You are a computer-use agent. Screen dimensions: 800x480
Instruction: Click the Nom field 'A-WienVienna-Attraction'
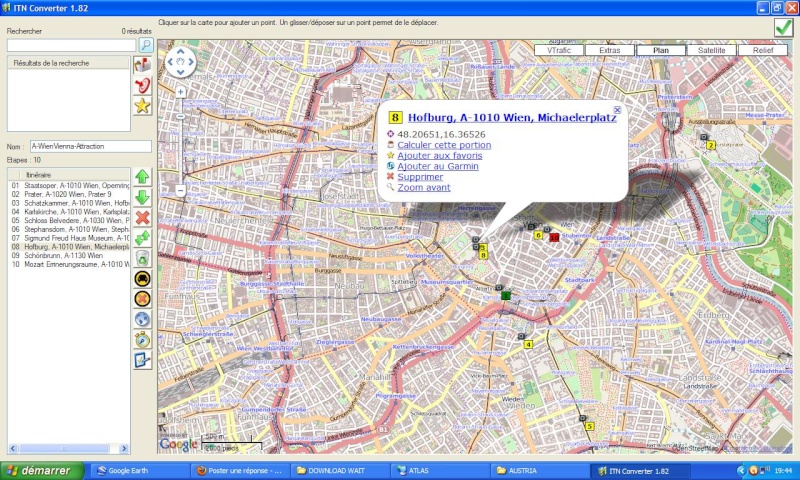pyautogui.click(x=91, y=146)
